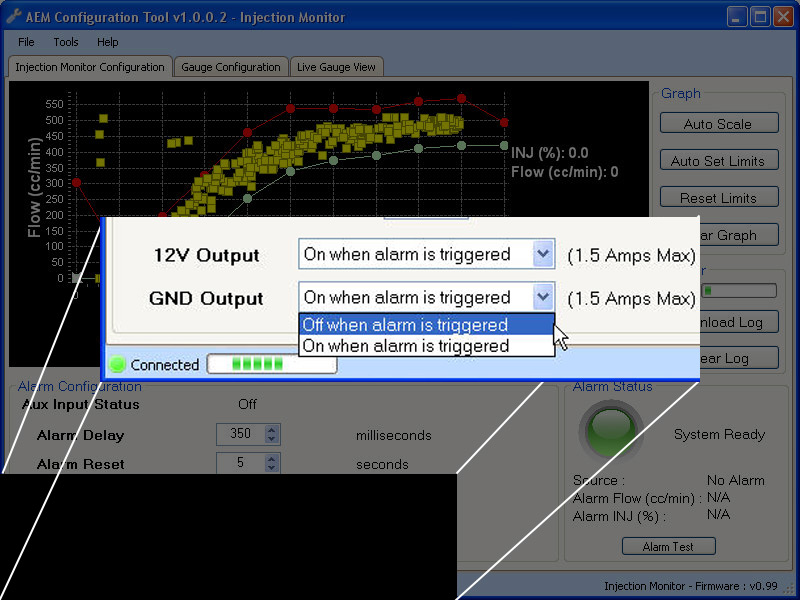Switch to the Gauge Configuration tab
The image size is (800, 600).
pyautogui.click(x=231, y=67)
